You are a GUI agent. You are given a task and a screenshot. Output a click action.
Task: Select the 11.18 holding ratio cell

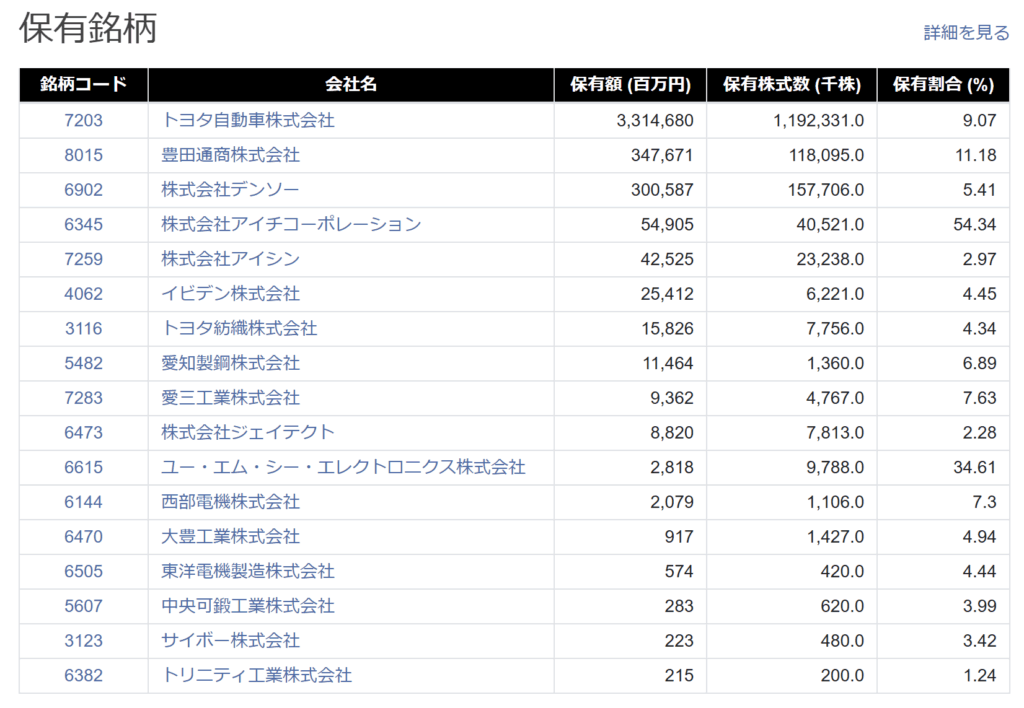pyautogui.click(x=943, y=155)
